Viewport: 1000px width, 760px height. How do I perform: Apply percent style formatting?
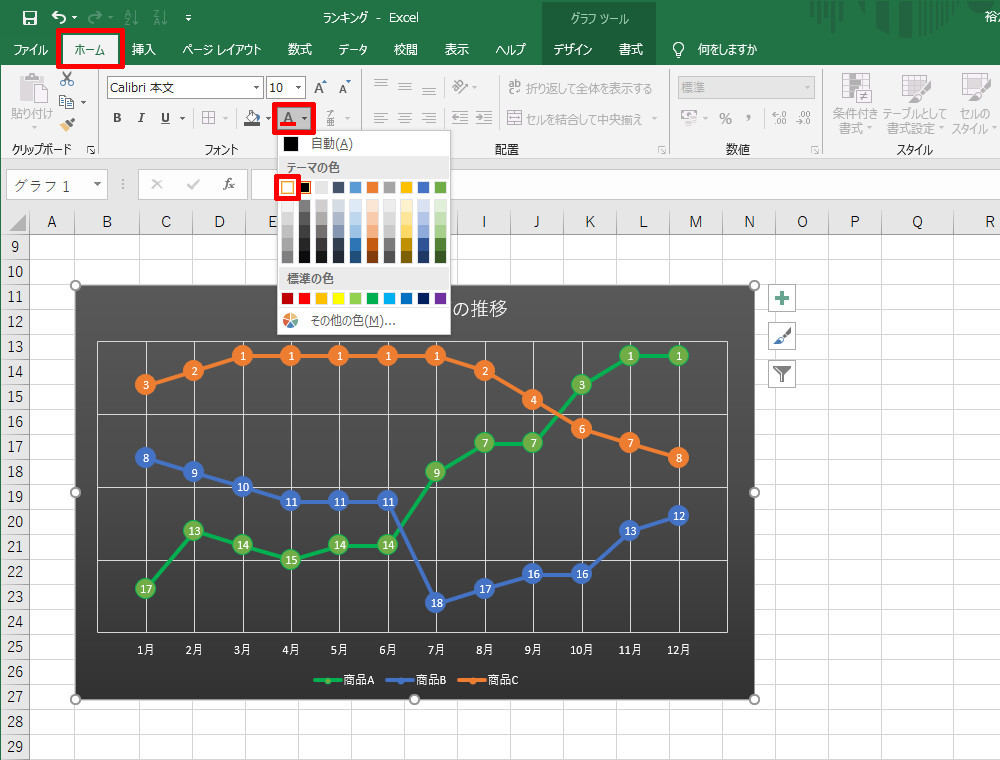click(725, 118)
